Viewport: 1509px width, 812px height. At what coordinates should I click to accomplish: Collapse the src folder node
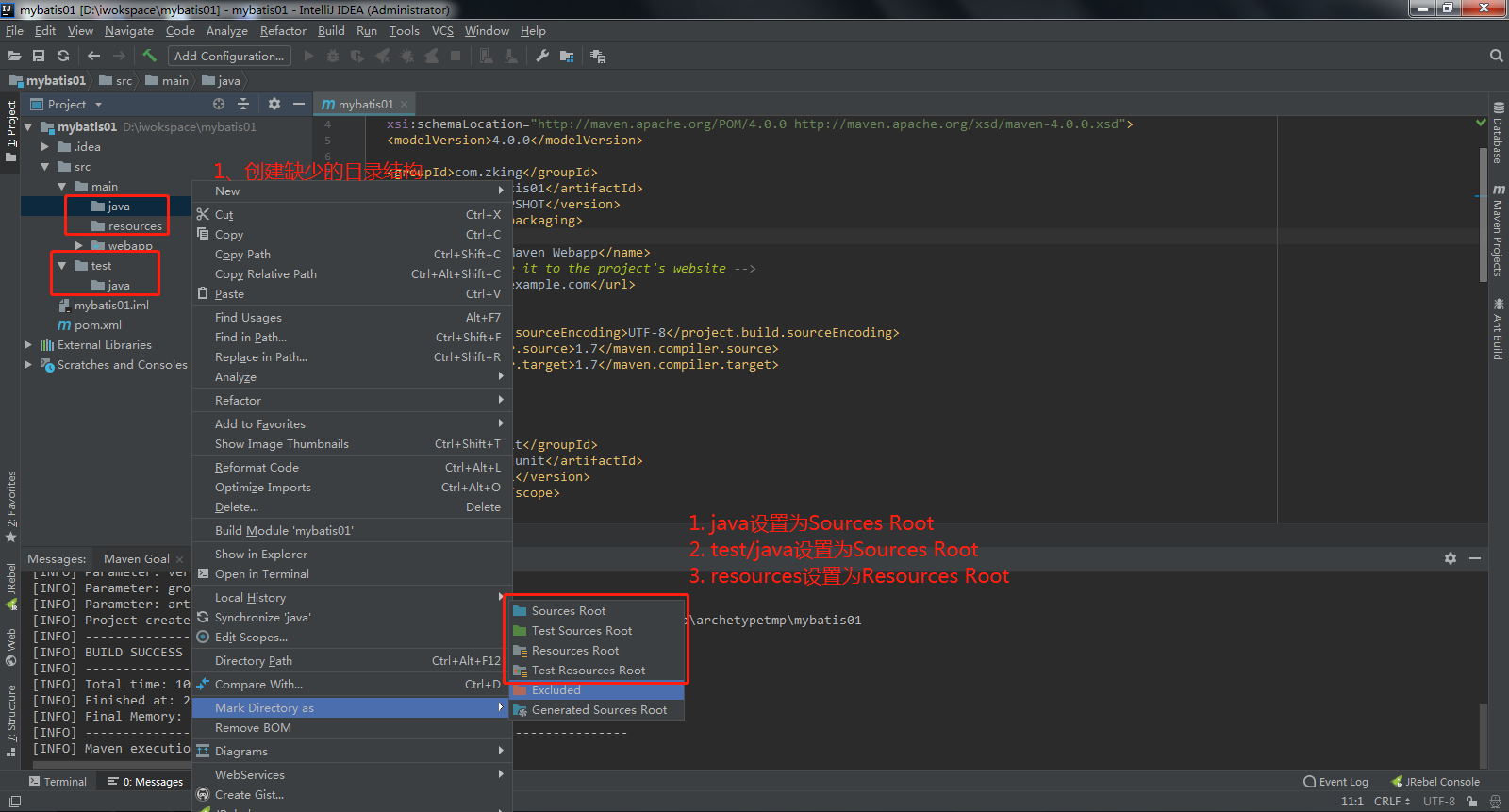pos(45,167)
